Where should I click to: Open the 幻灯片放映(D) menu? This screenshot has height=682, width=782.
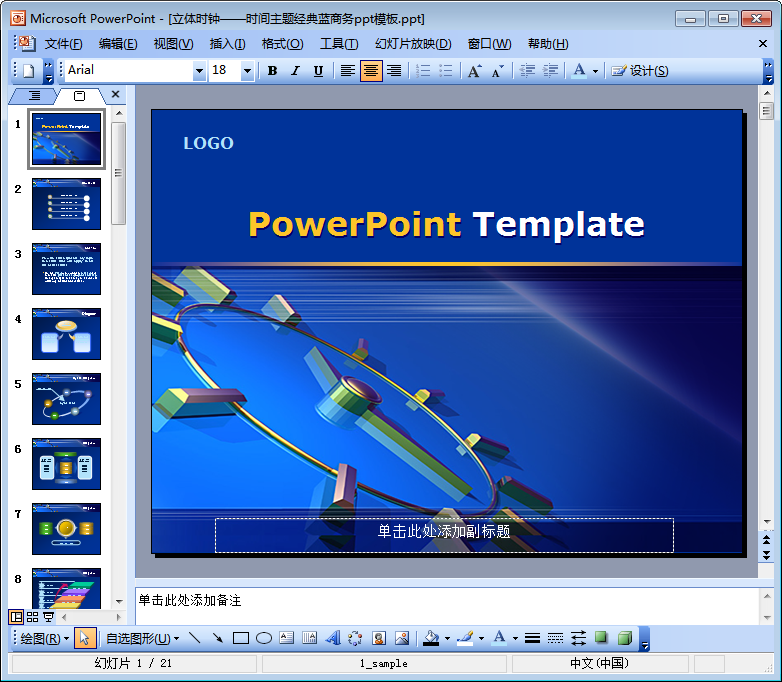(413, 44)
